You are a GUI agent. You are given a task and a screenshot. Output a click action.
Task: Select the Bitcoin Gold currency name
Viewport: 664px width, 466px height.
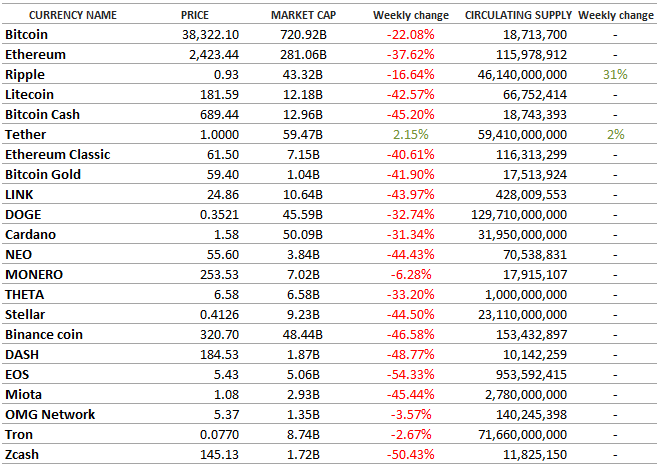pos(43,175)
